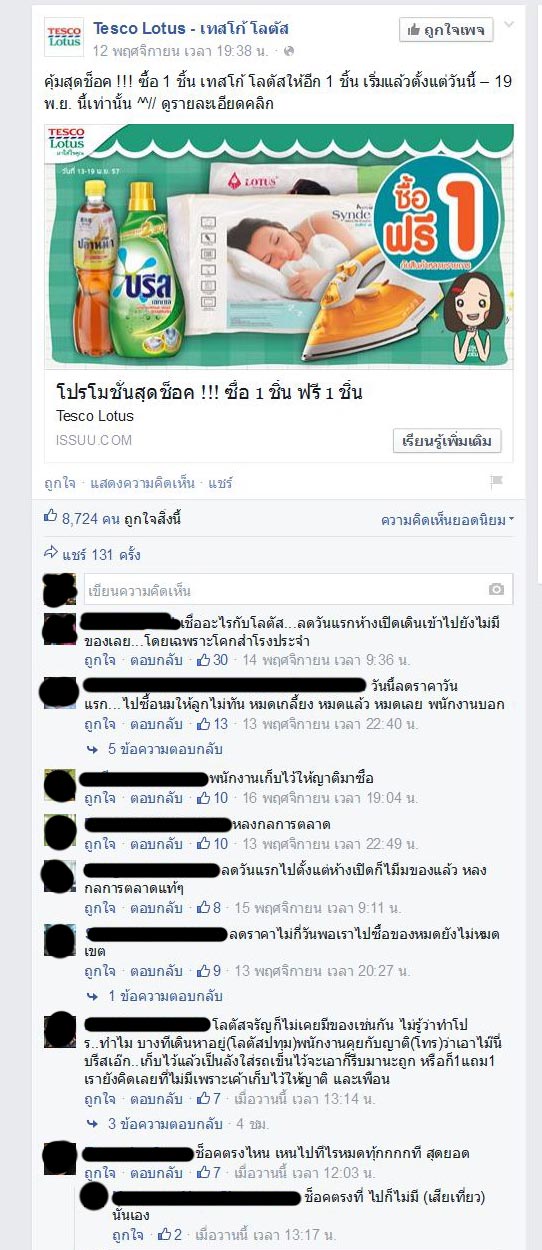542x1250 pixels.
Task: Click the Tesco Lotus page profile logo
Action: (x=63, y=38)
